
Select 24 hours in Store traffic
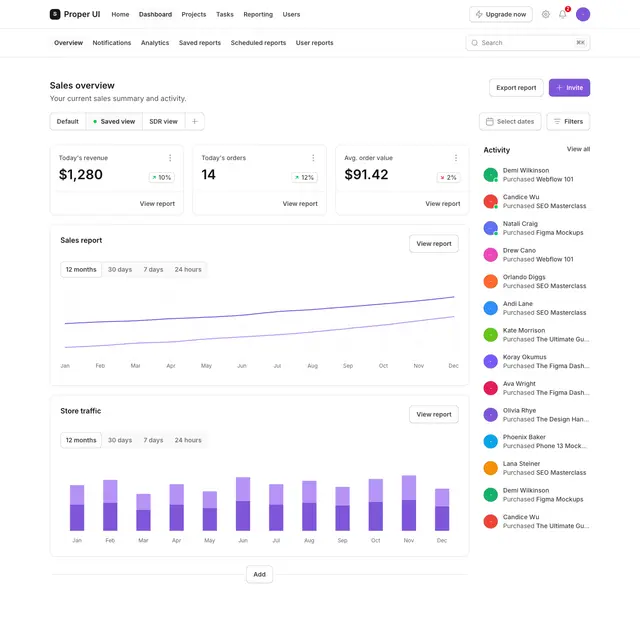188,440
